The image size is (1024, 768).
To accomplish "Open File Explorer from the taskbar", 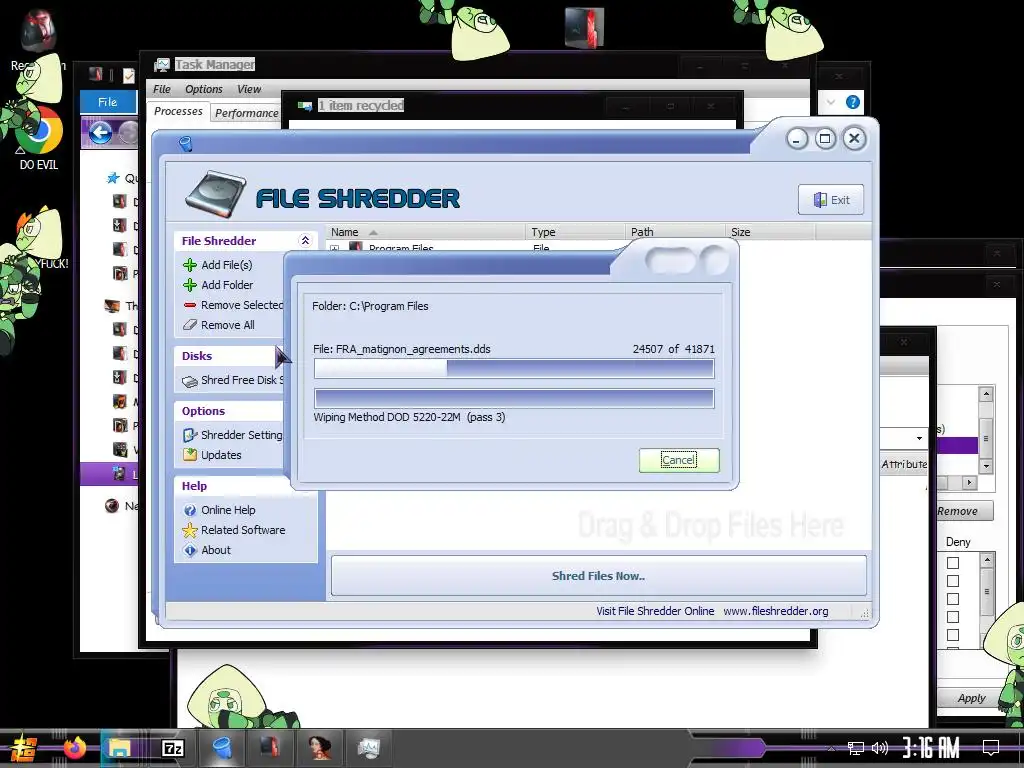I will click(120, 748).
